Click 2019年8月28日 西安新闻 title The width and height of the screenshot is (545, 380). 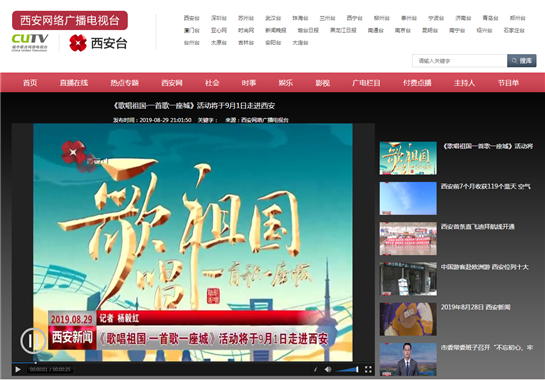pos(475,307)
